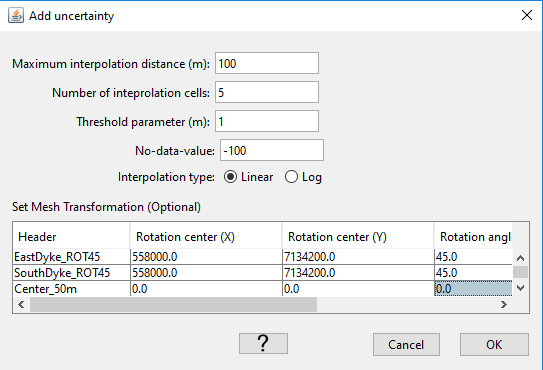The image size is (543, 370).
Task: Close the Add uncertainty dialog
Action: coord(527,15)
